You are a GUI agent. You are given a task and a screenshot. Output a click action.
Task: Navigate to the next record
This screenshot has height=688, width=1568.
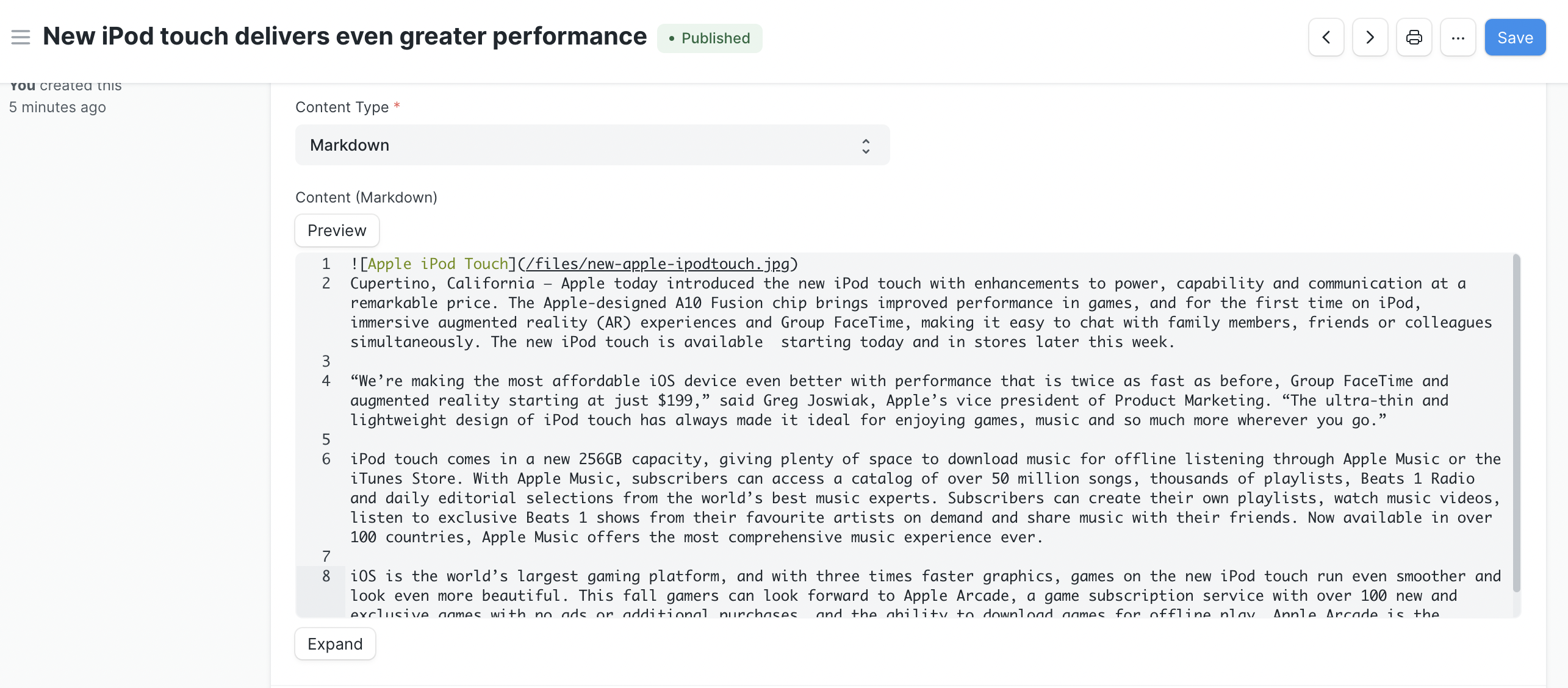pyautogui.click(x=1370, y=37)
